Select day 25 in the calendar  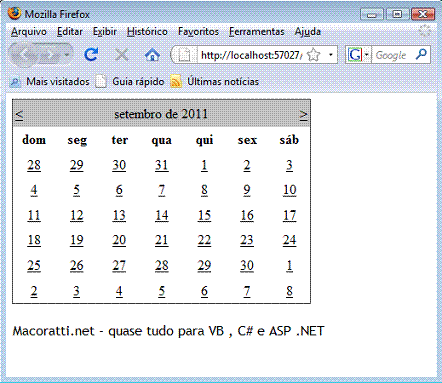point(34,266)
